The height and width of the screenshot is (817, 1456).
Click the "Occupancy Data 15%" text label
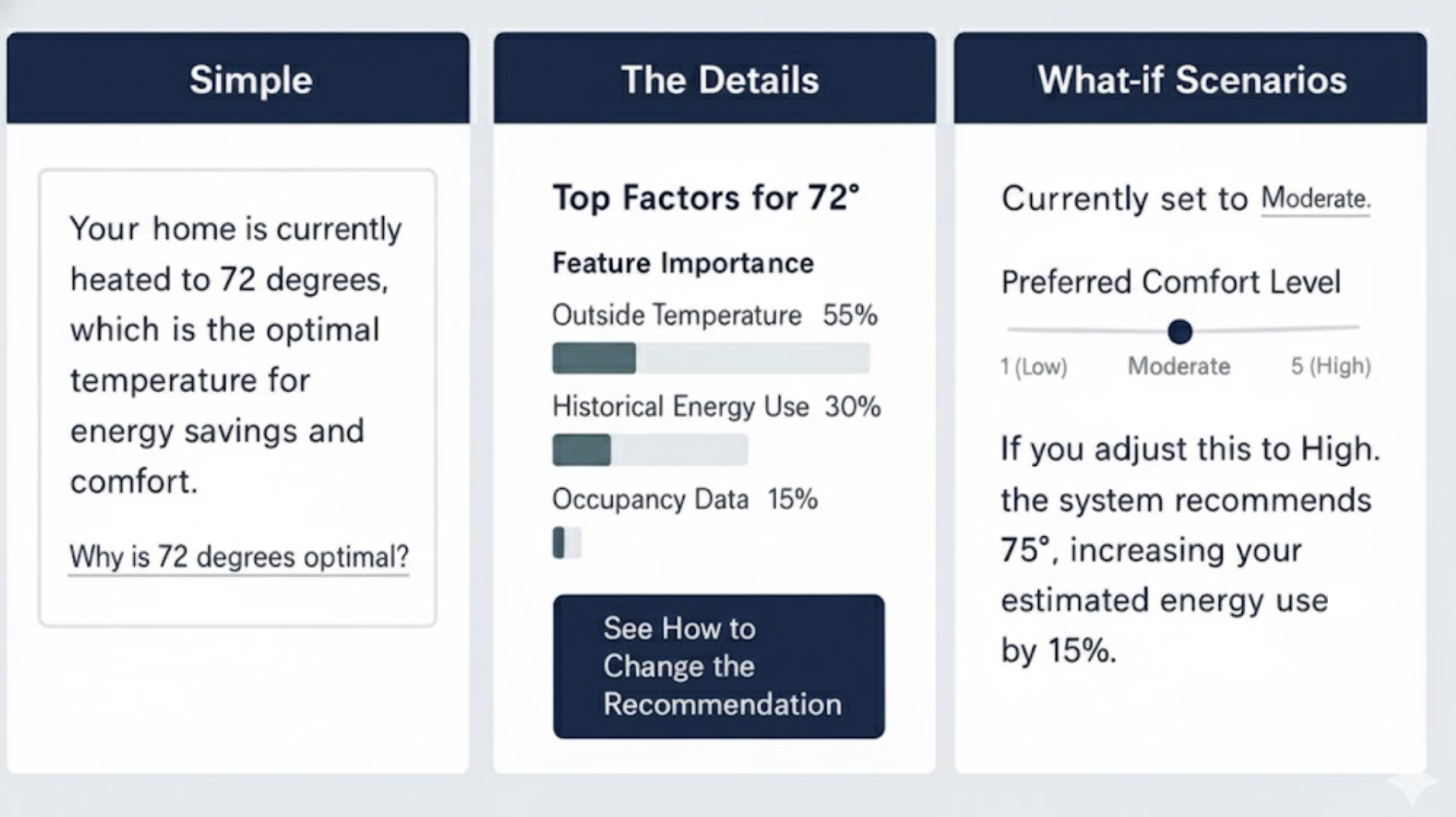[x=684, y=499]
